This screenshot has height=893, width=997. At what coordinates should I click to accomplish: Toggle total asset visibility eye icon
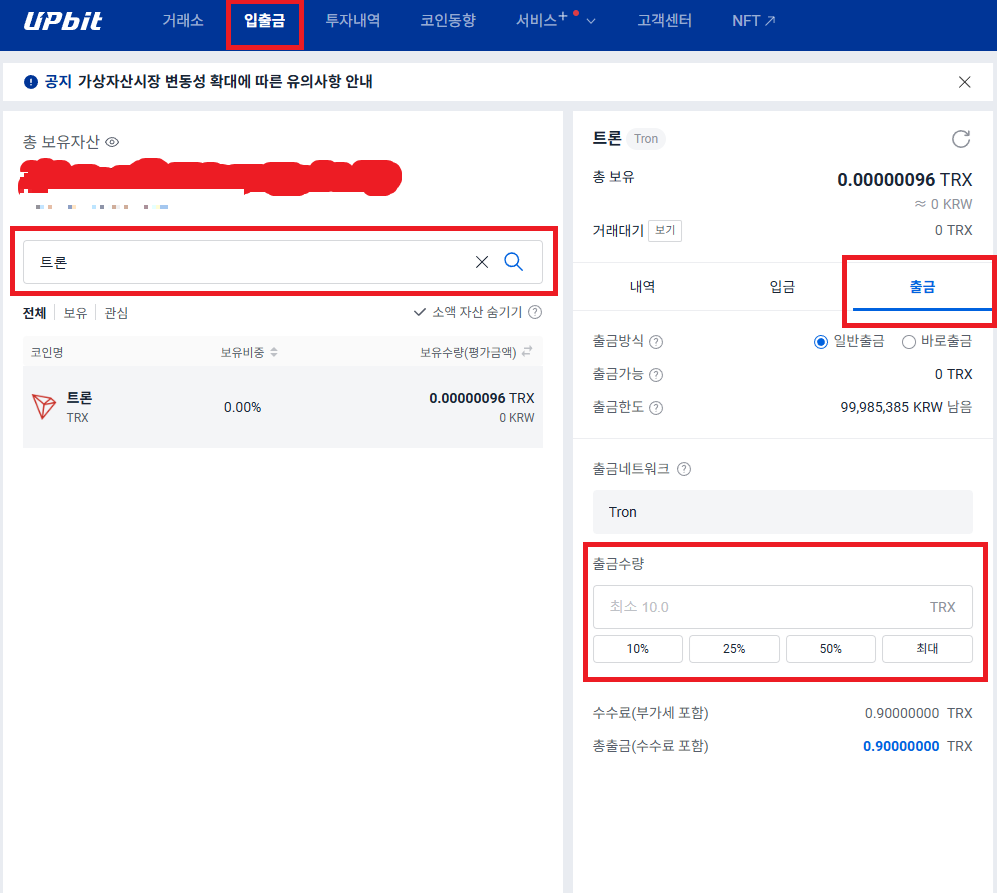click(112, 142)
